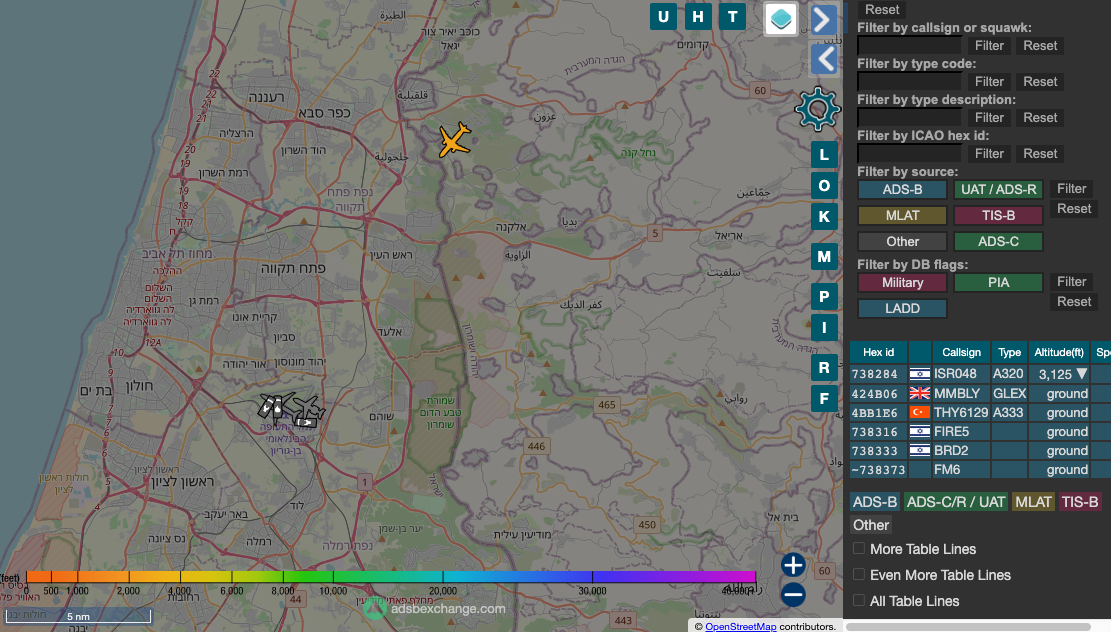Viewport: 1111px width, 632px height.
Task: Click the M map button
Action: tap(824, 256)
